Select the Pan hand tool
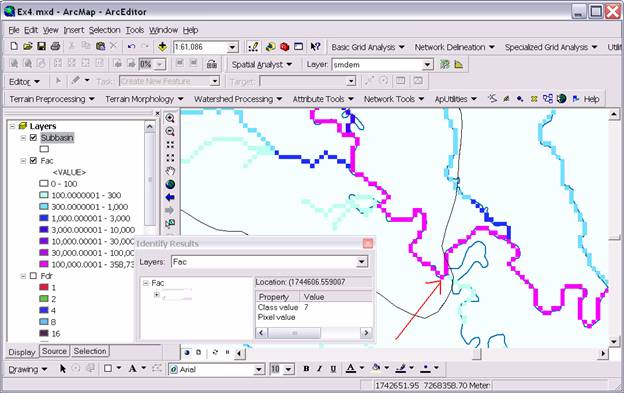 click(170, 171)
